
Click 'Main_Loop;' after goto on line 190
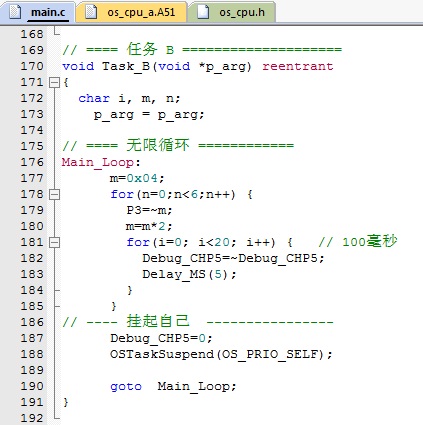(x=197, y=387)
